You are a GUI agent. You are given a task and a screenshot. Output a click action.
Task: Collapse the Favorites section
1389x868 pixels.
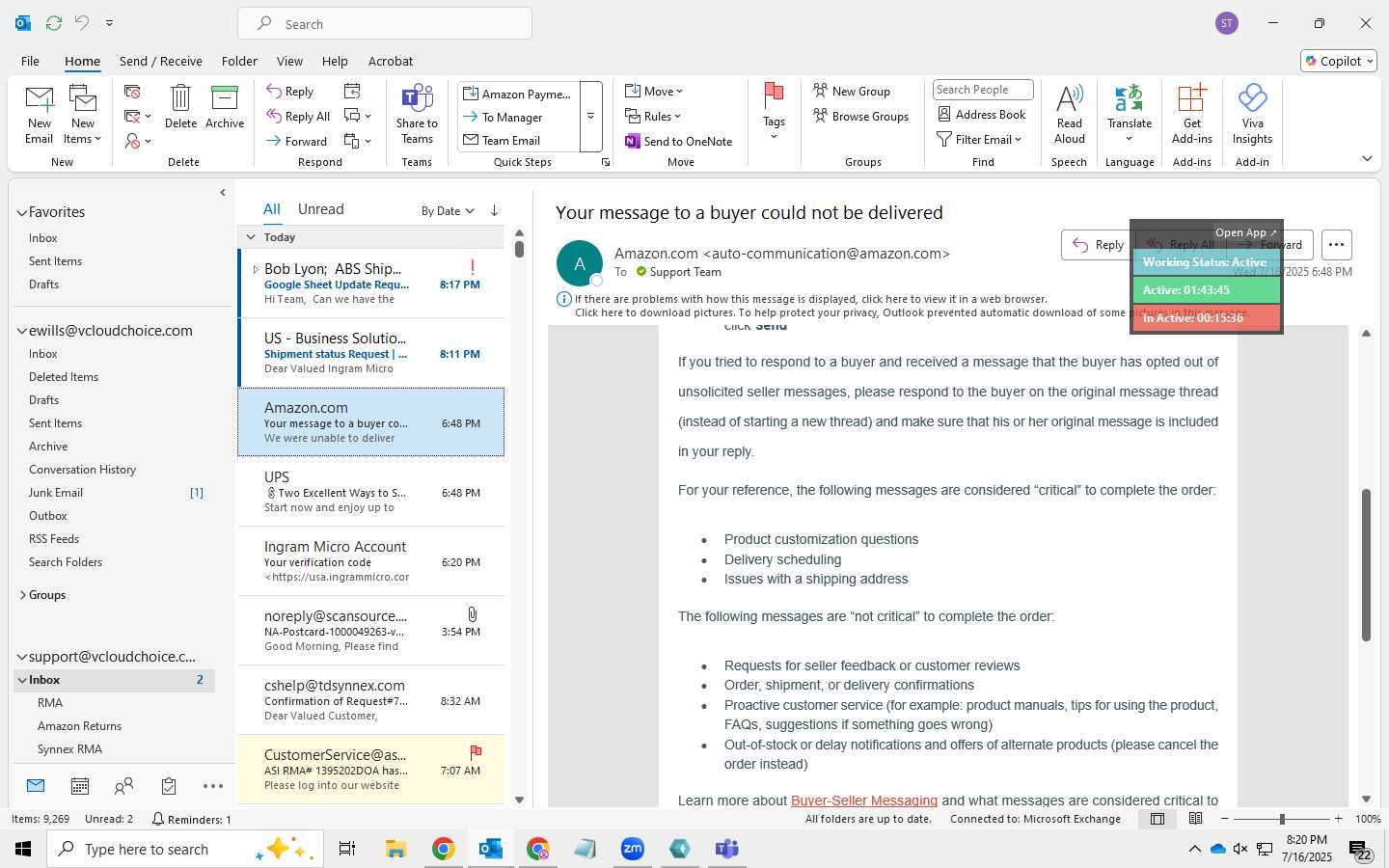point(21,212)
